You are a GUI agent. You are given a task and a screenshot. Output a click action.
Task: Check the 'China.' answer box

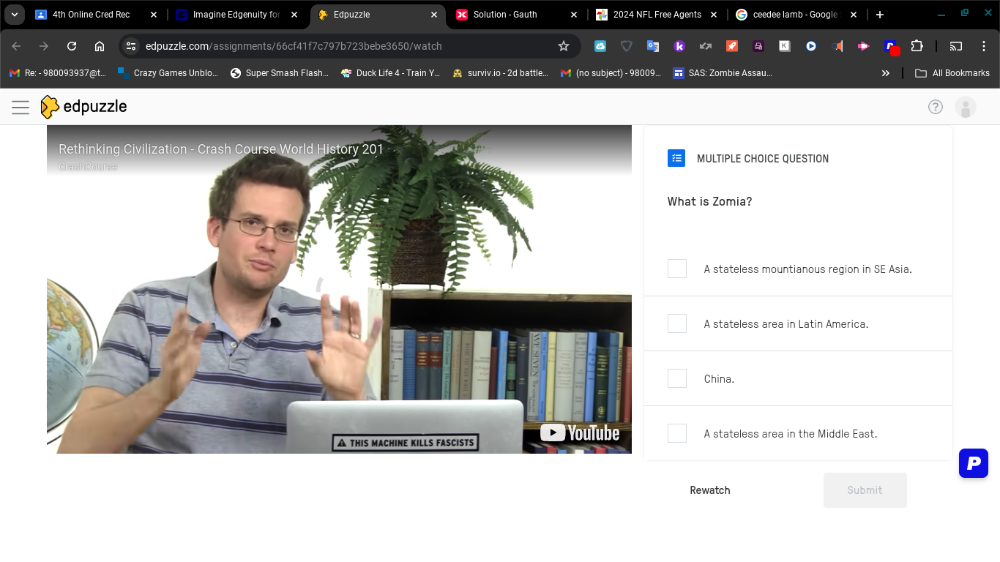click(x=677, y=378)
